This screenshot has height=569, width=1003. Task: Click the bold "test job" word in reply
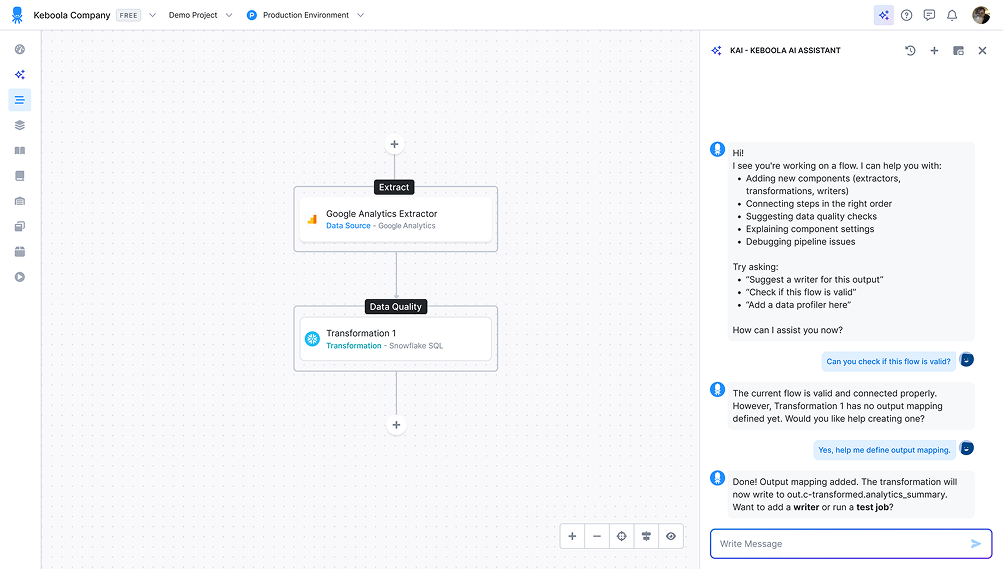[873, 507]
